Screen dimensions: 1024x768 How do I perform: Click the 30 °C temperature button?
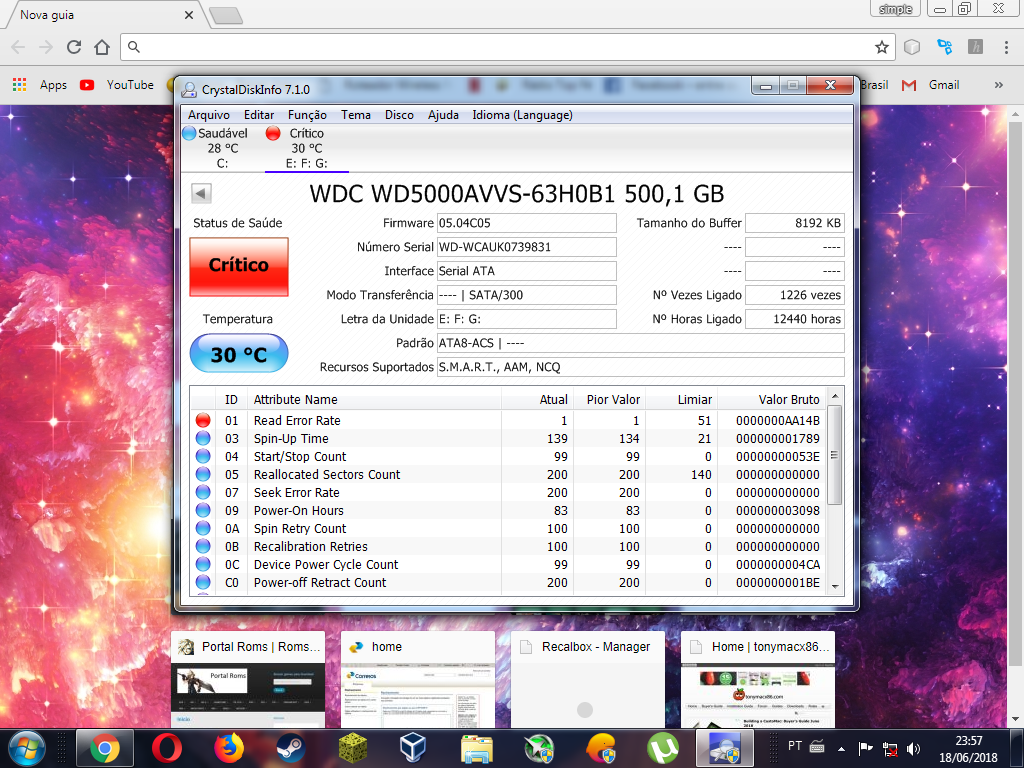239,353
